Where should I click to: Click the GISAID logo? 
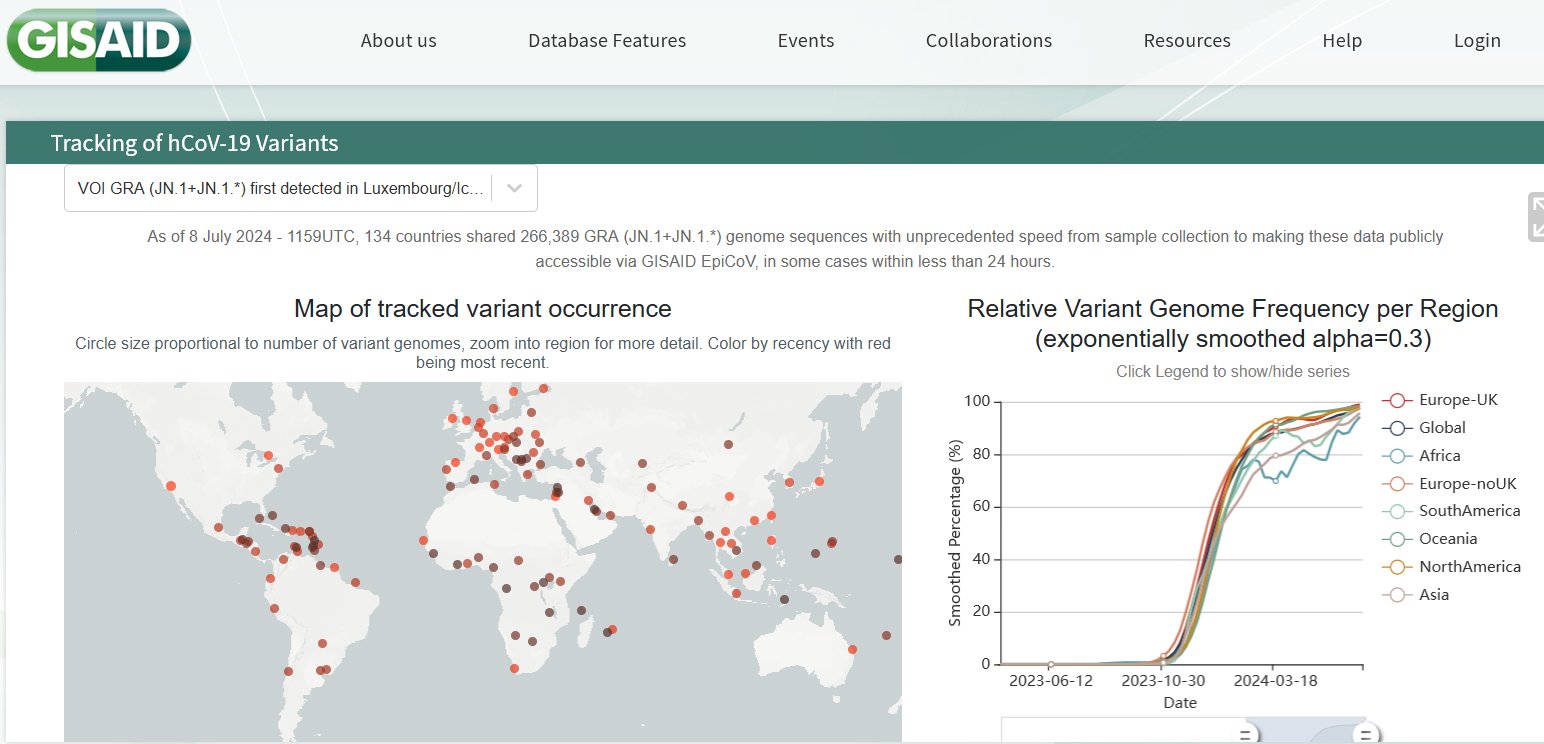coord(98,40)
